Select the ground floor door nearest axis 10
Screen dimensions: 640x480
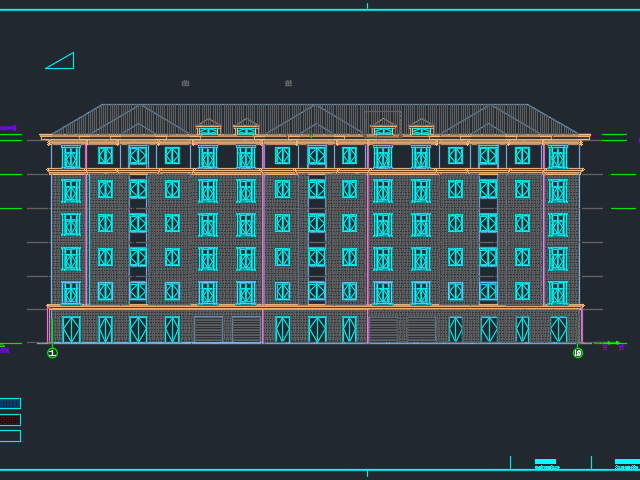pos(558,329)
